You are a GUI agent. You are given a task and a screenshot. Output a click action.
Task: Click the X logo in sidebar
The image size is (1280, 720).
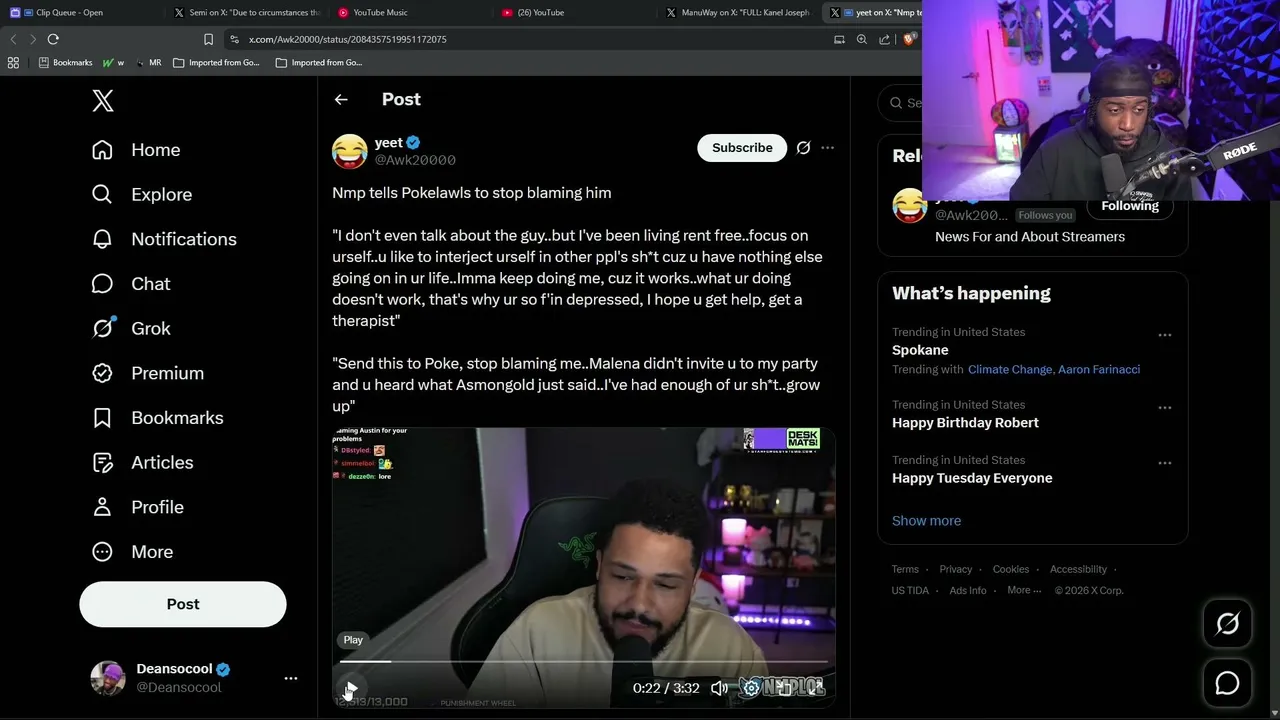pos(103,100)
